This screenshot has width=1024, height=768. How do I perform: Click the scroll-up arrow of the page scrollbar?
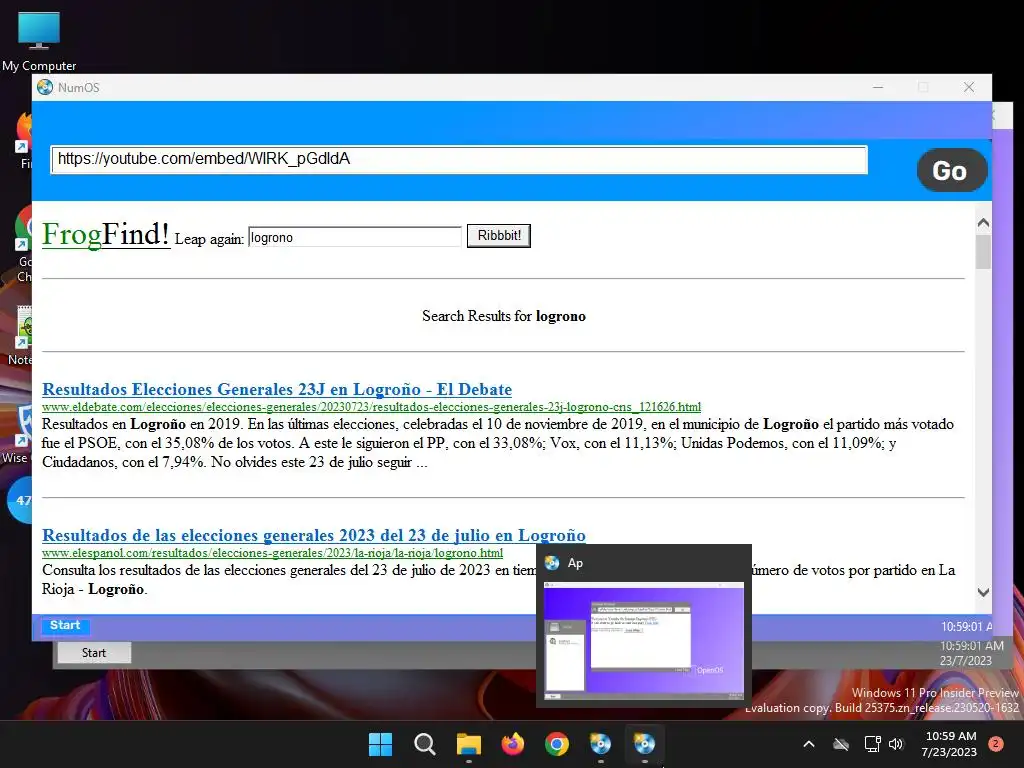point(983,223)
